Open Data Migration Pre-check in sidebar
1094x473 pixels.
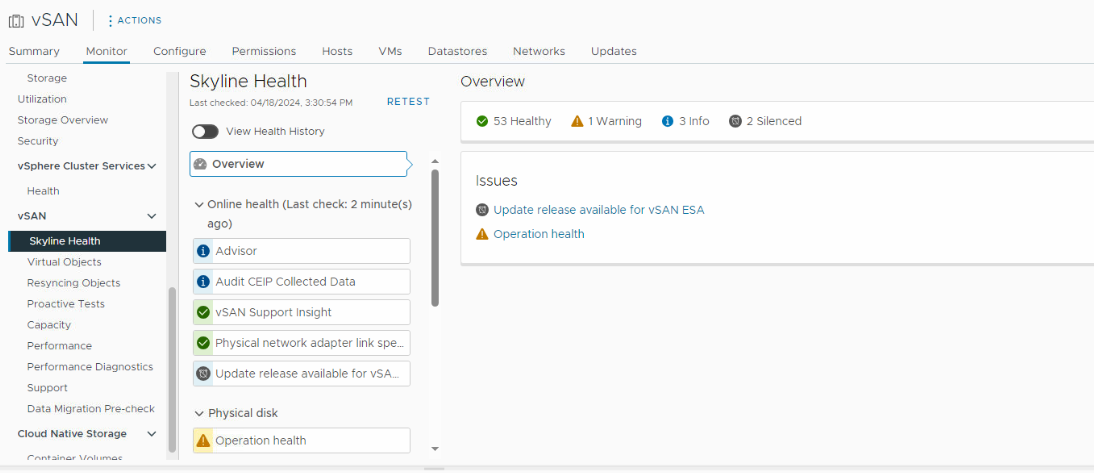(91, 409)
